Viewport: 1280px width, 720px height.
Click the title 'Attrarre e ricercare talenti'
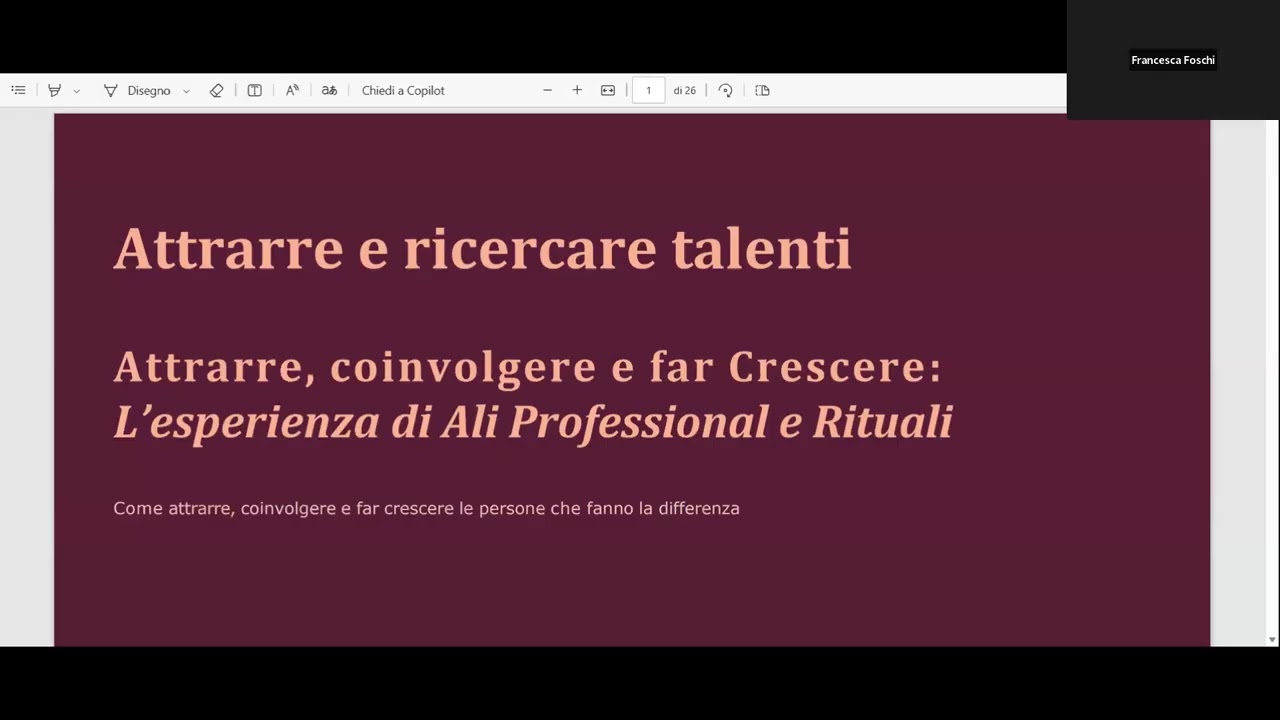482,249
